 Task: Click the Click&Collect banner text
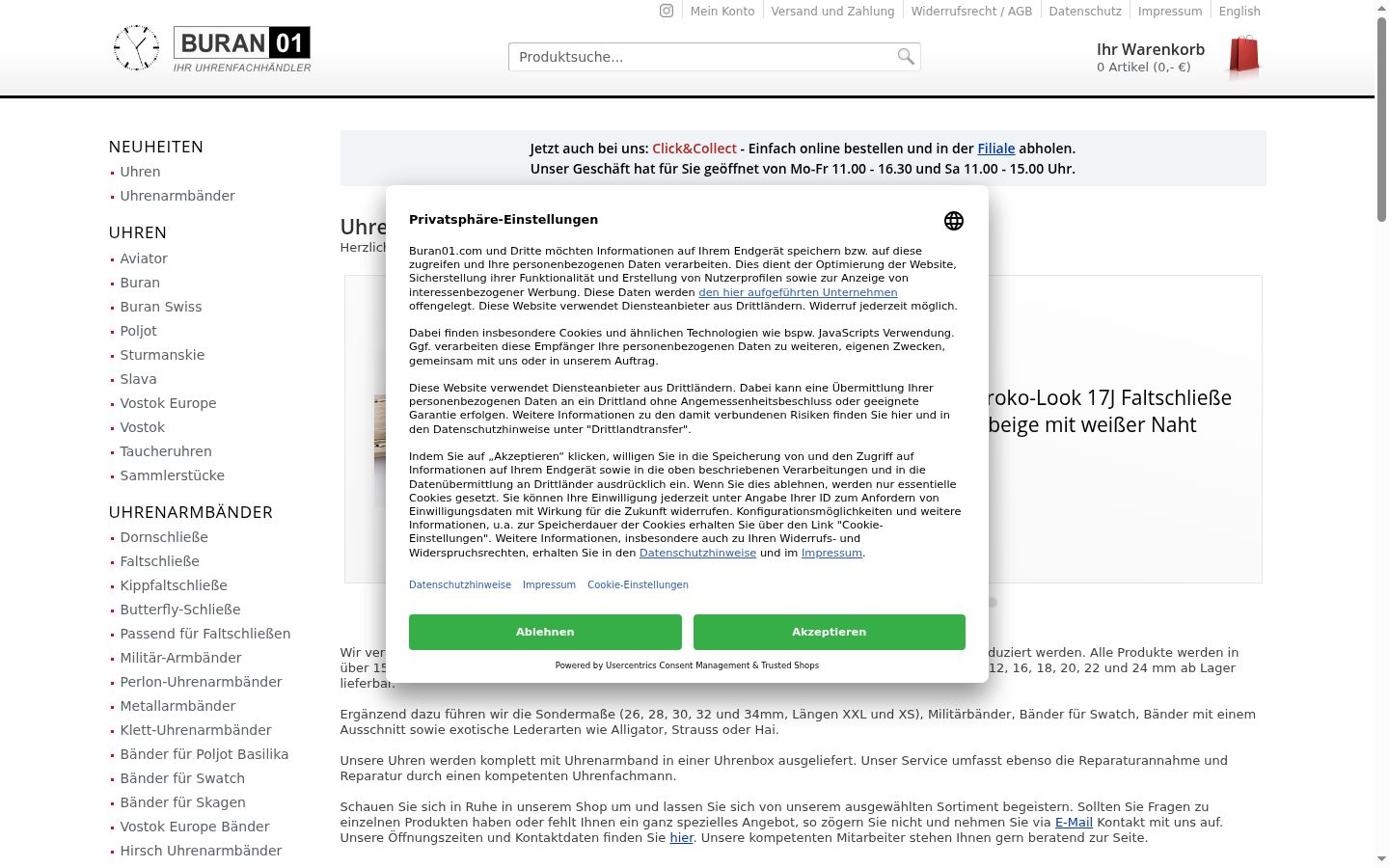pyautogui.click(x=694, y=149)
